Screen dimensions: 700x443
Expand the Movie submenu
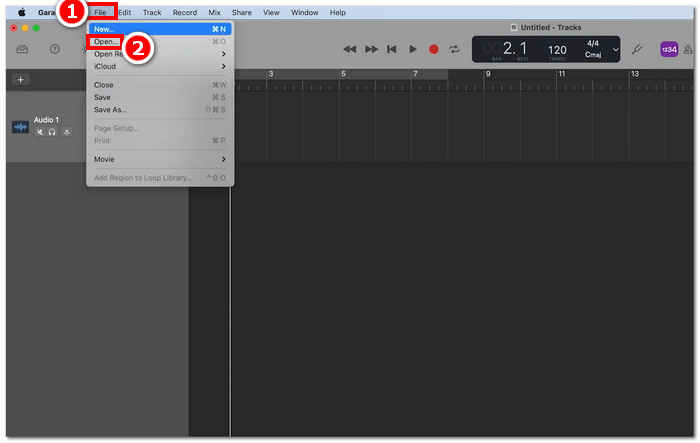coord(160,159)
